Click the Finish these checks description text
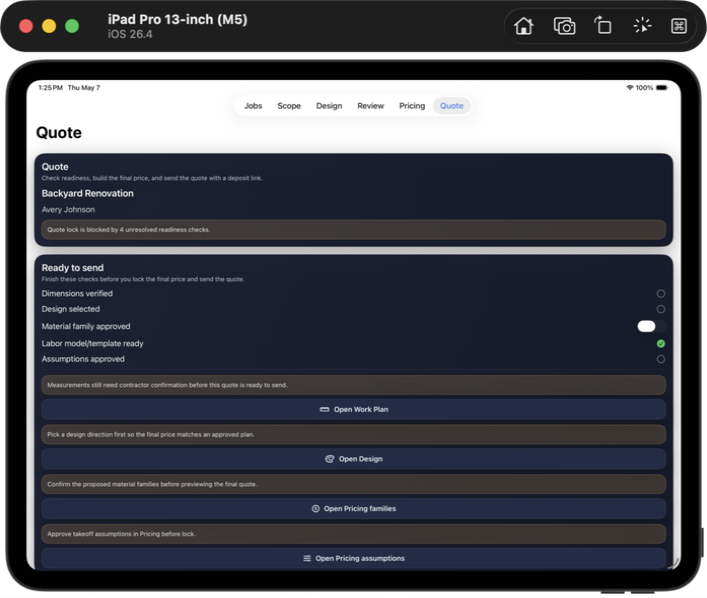This screenshot has width=707, height=598. [143, 279]
